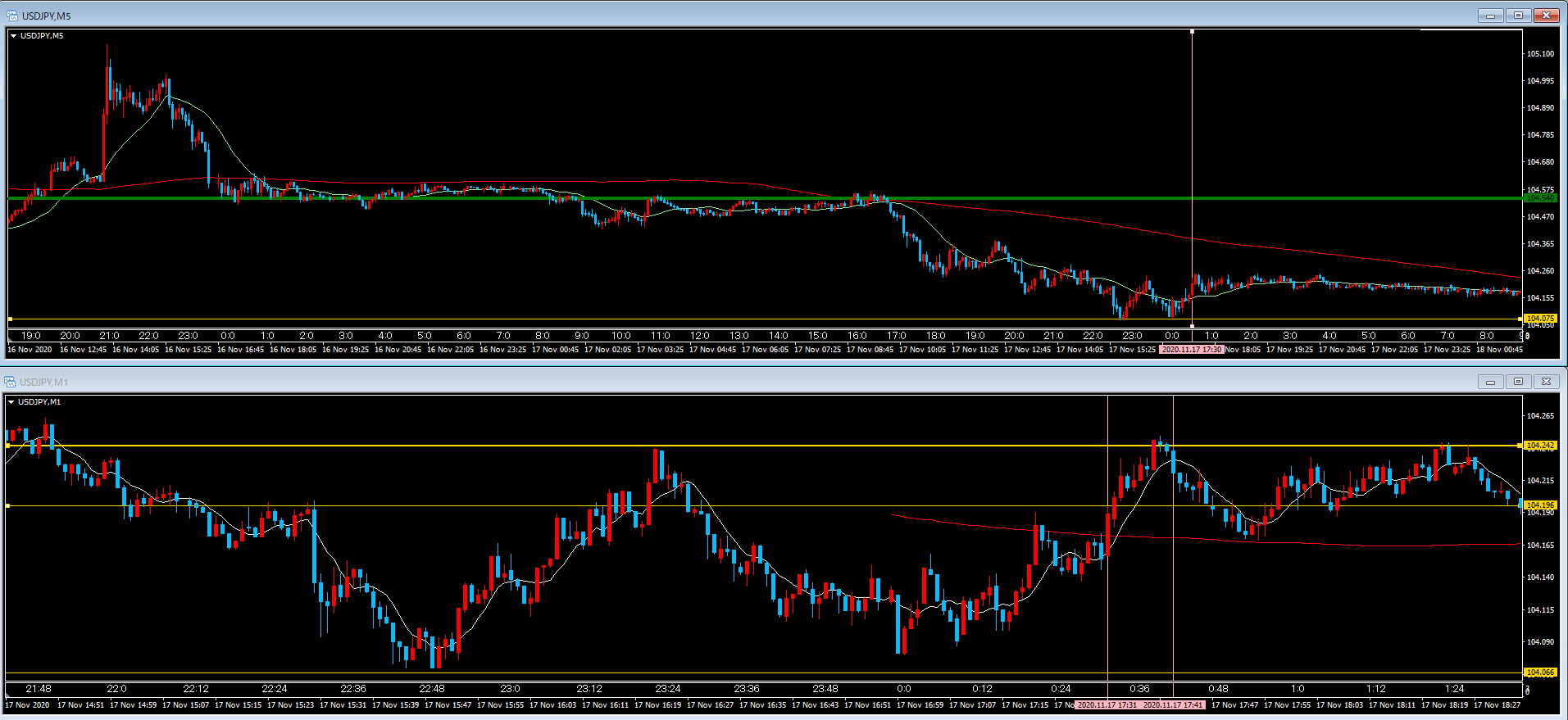Click the yellow 104.075 price label
Viewport: 1568px width, 720px height.
point(1539,319)
